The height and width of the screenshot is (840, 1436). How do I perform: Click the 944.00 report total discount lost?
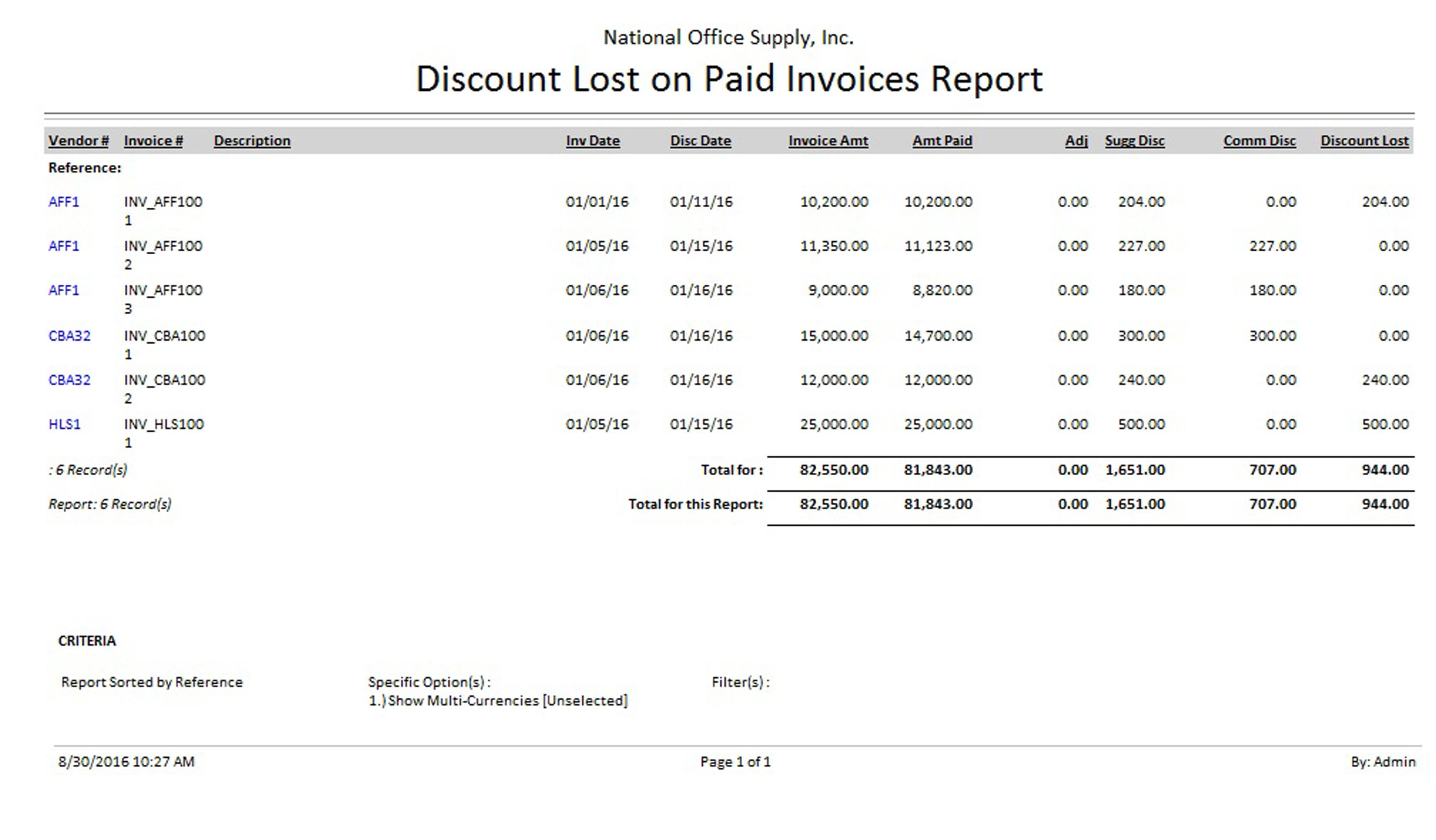coord(1385,504)
